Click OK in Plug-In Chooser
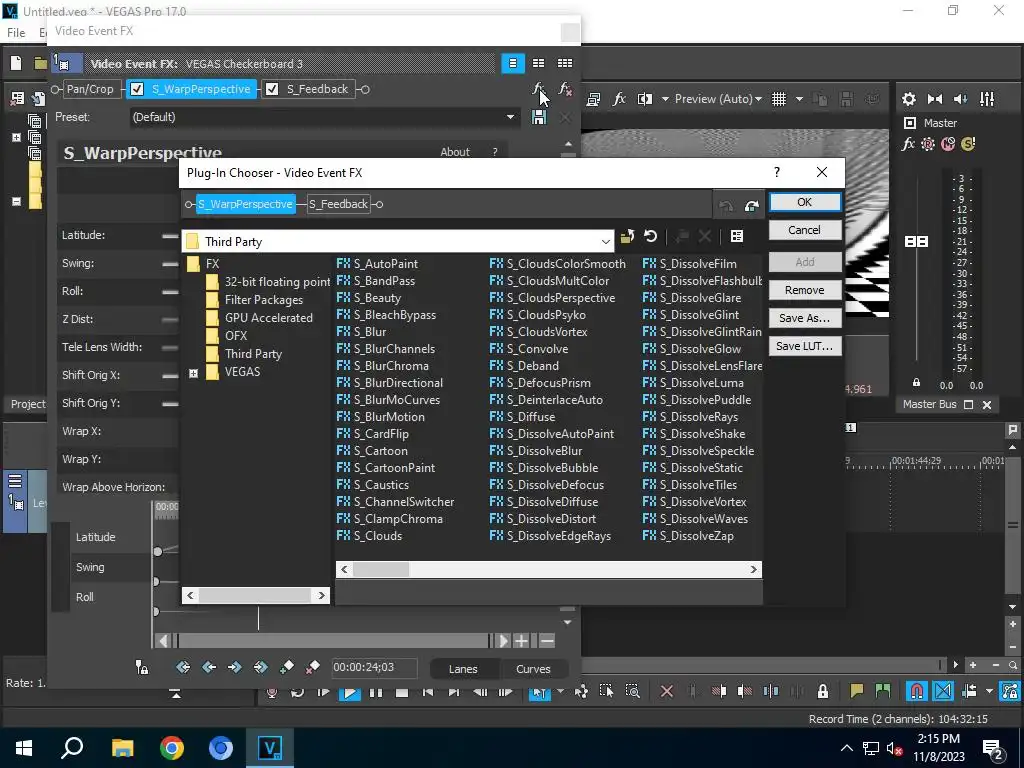The width and height of the screenshot is (1024, 768). [805, 202]
